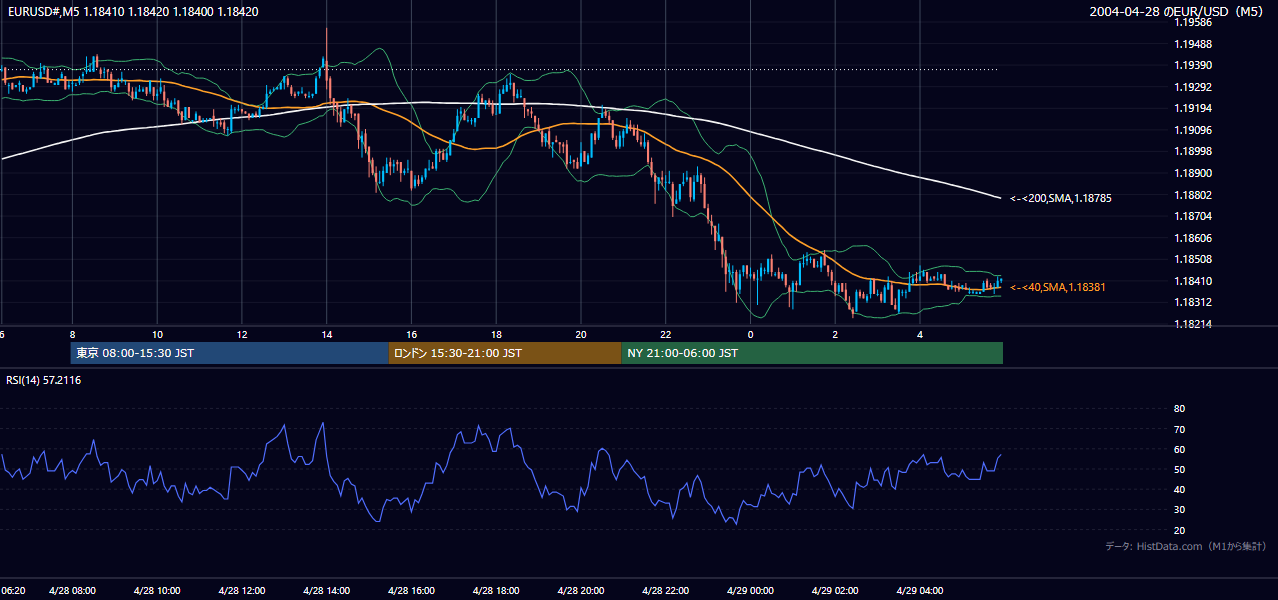The height and width of the screenshot is (600, 1278).
Task: Click price axis value 1.19390
Action: (1193, 65)
